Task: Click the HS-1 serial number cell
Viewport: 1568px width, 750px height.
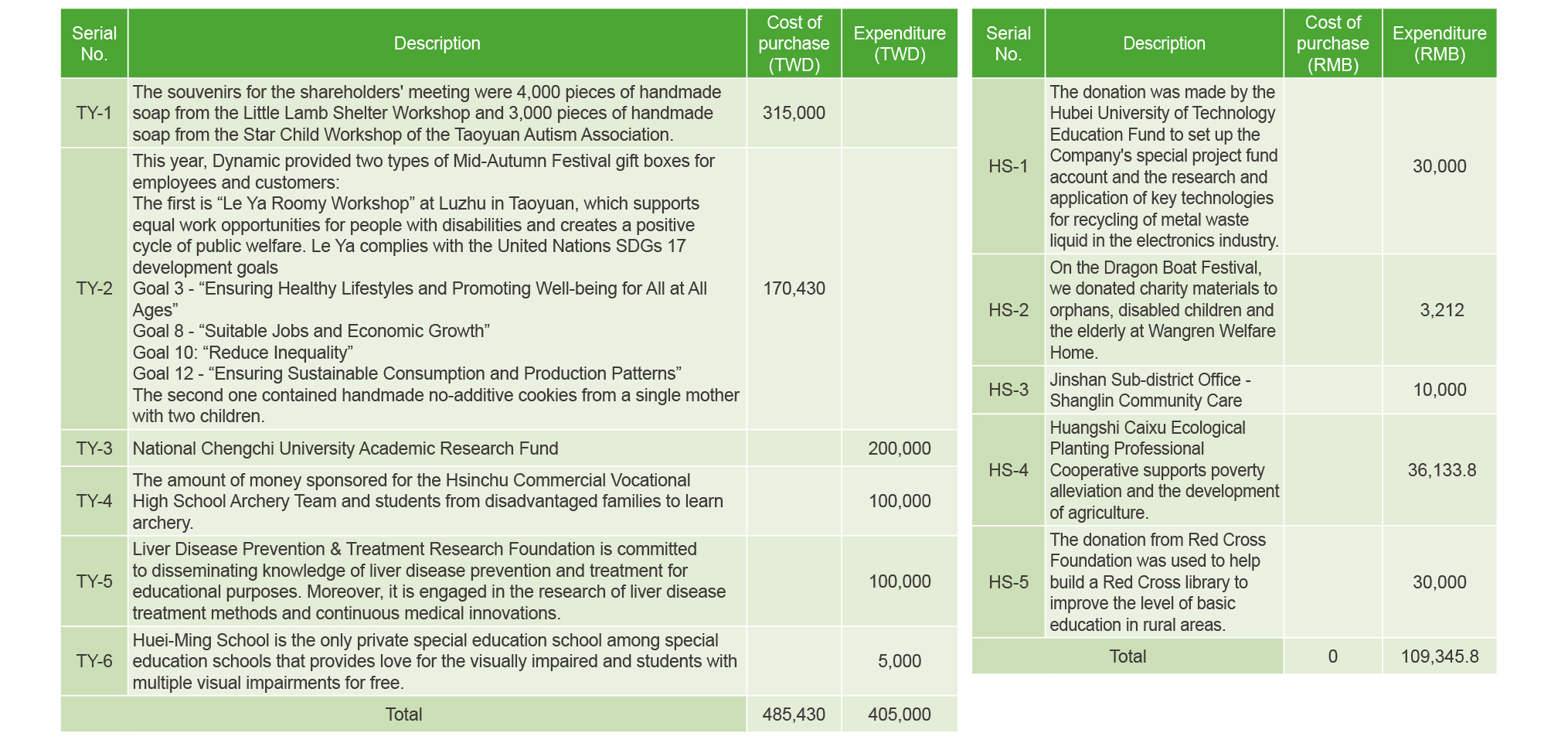Action: (1008, 166)
